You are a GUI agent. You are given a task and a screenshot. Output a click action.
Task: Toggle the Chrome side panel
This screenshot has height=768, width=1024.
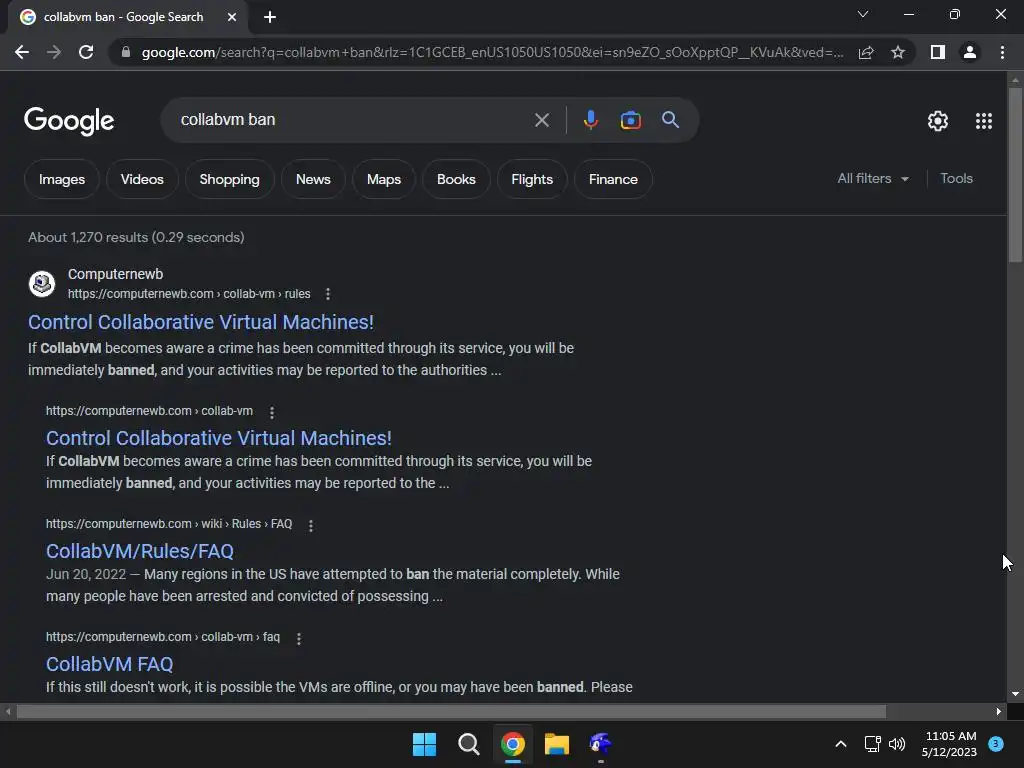pos(938,52)
